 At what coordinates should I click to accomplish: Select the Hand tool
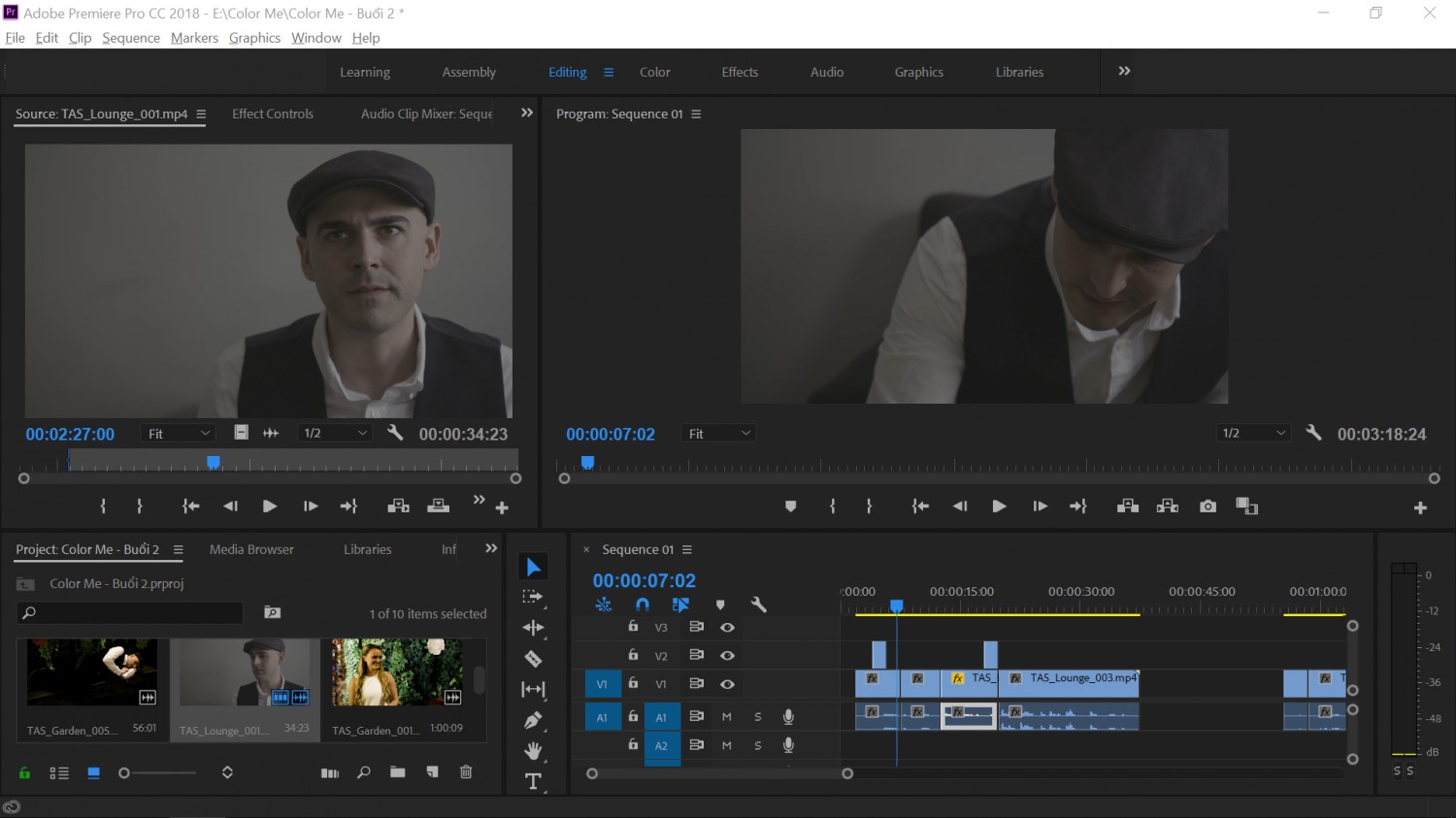click(x=533, y=751)
